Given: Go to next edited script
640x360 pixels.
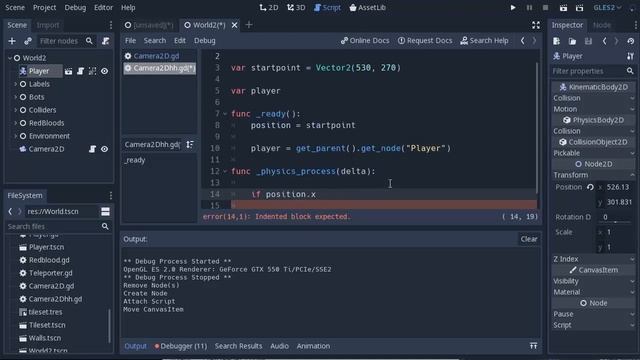Looking at the screenshot, I should click(x=534, y=40).
